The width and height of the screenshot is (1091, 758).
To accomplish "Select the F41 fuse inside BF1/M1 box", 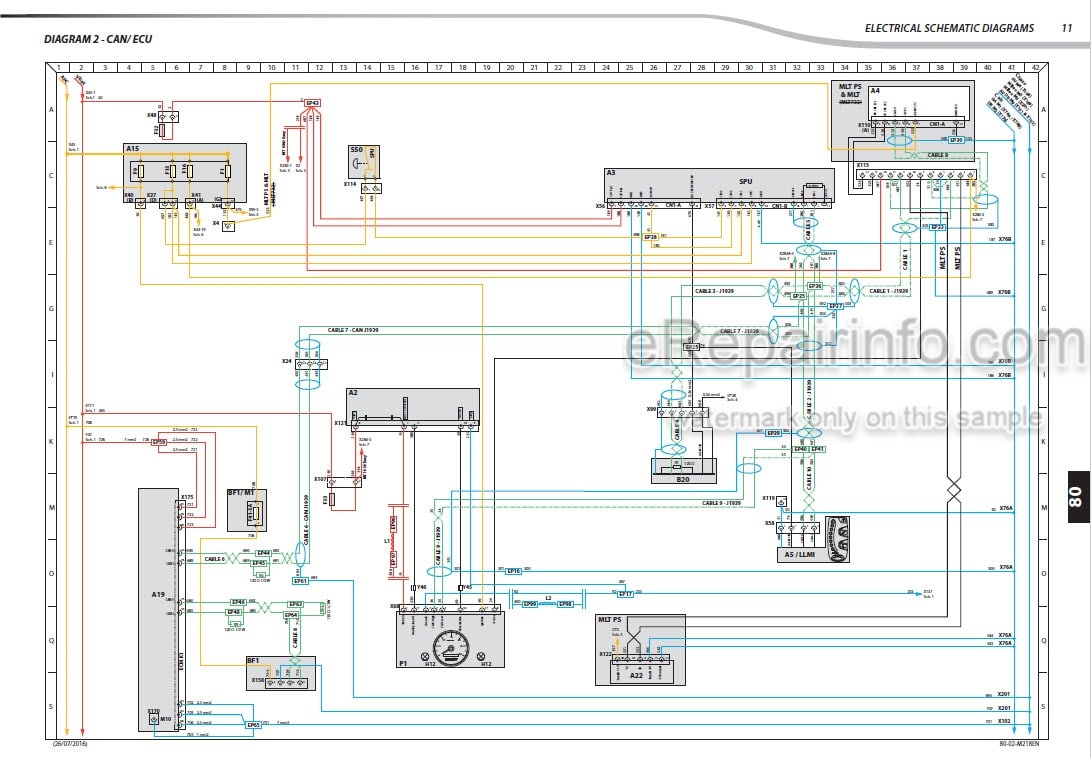I will pyautogui.click(x=255, y=514).
